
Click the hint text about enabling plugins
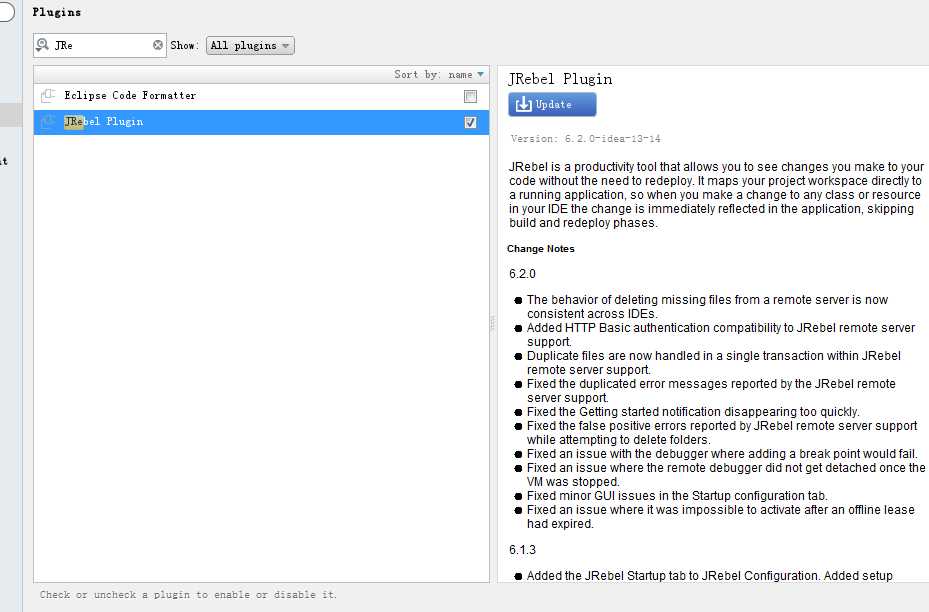point(188,594)
